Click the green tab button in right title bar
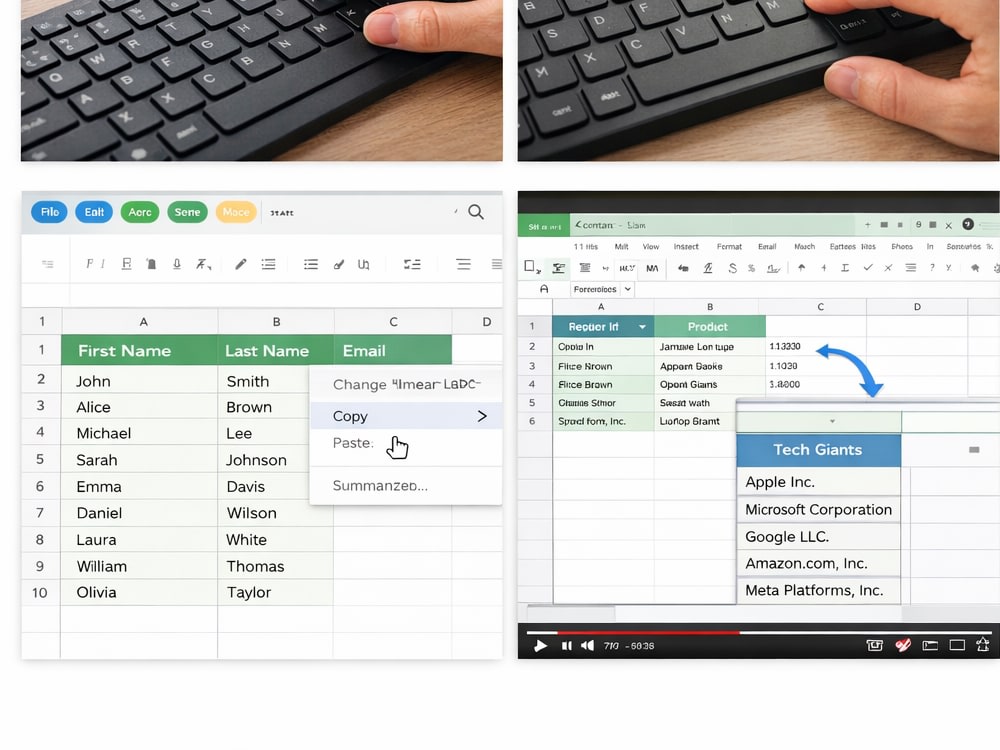The width and height of the screenshot is (1000, 750). (544, 226)
